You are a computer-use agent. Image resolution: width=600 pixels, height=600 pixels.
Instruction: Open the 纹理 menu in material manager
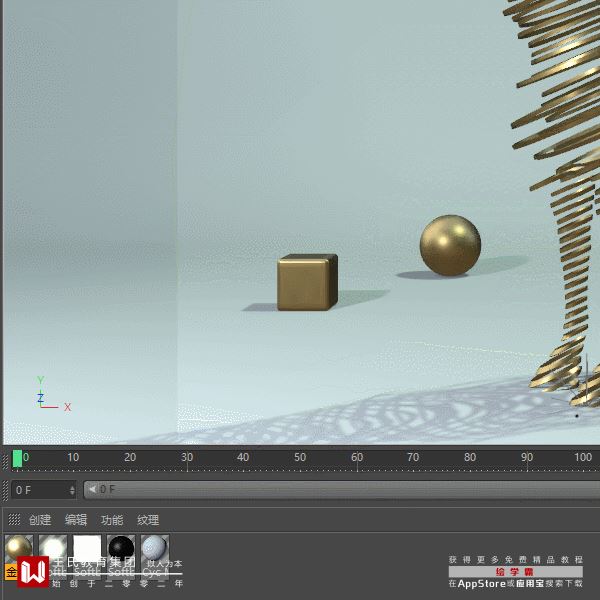tap(148, 520)
